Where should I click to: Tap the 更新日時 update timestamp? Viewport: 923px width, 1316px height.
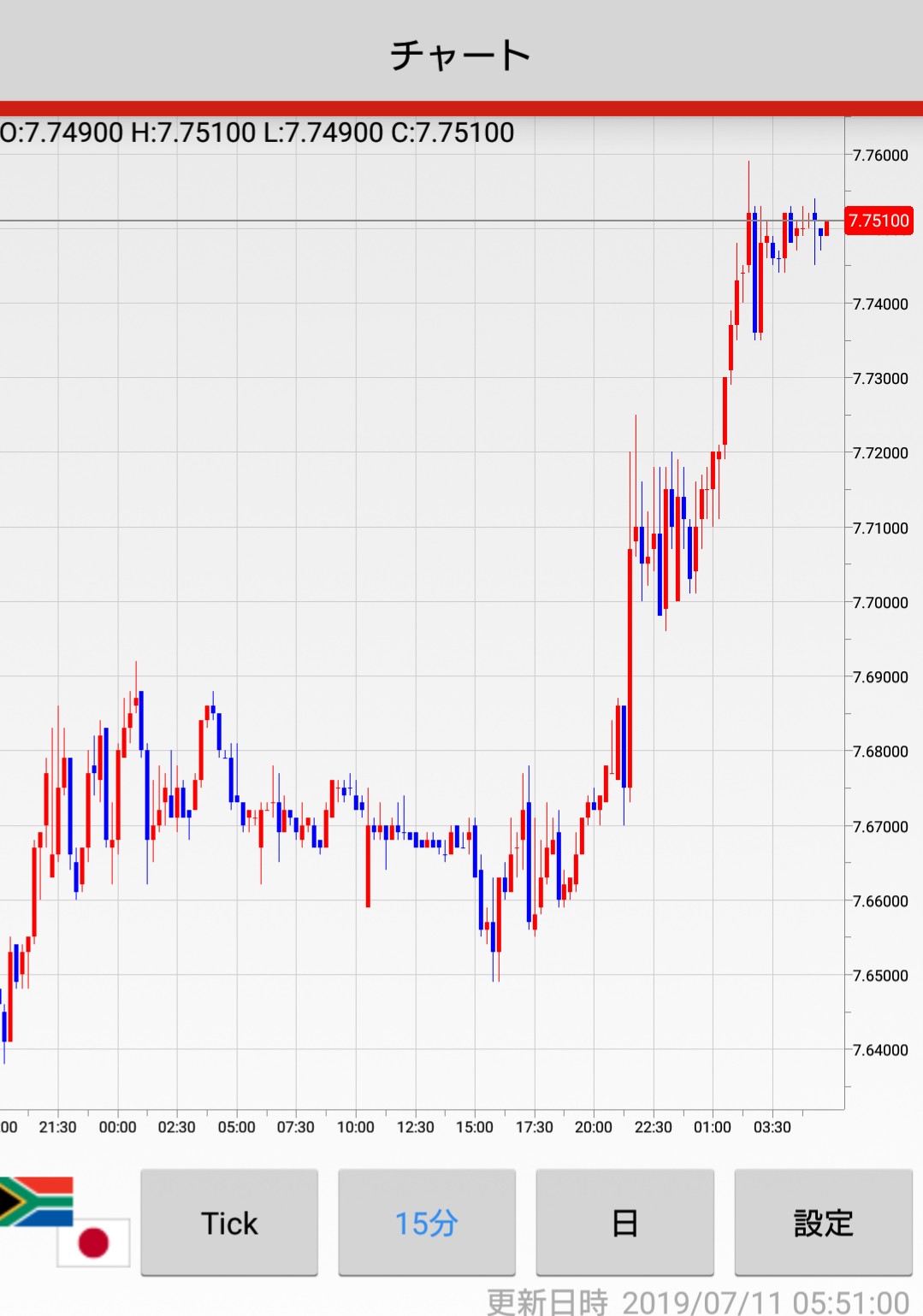coord(697,1302)
